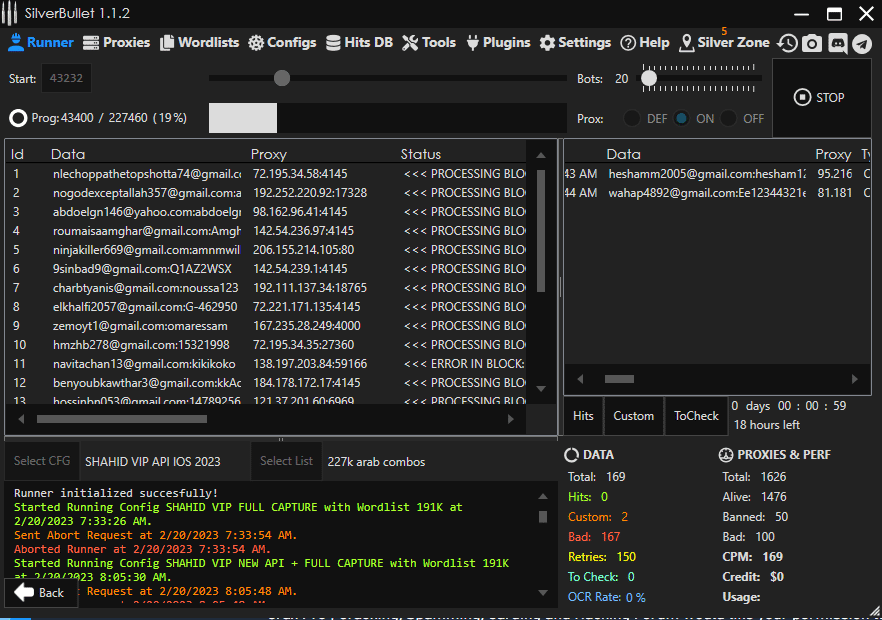Screen dimensions: 882x620
Task: Open the Hits DB section
Action: 357,43
